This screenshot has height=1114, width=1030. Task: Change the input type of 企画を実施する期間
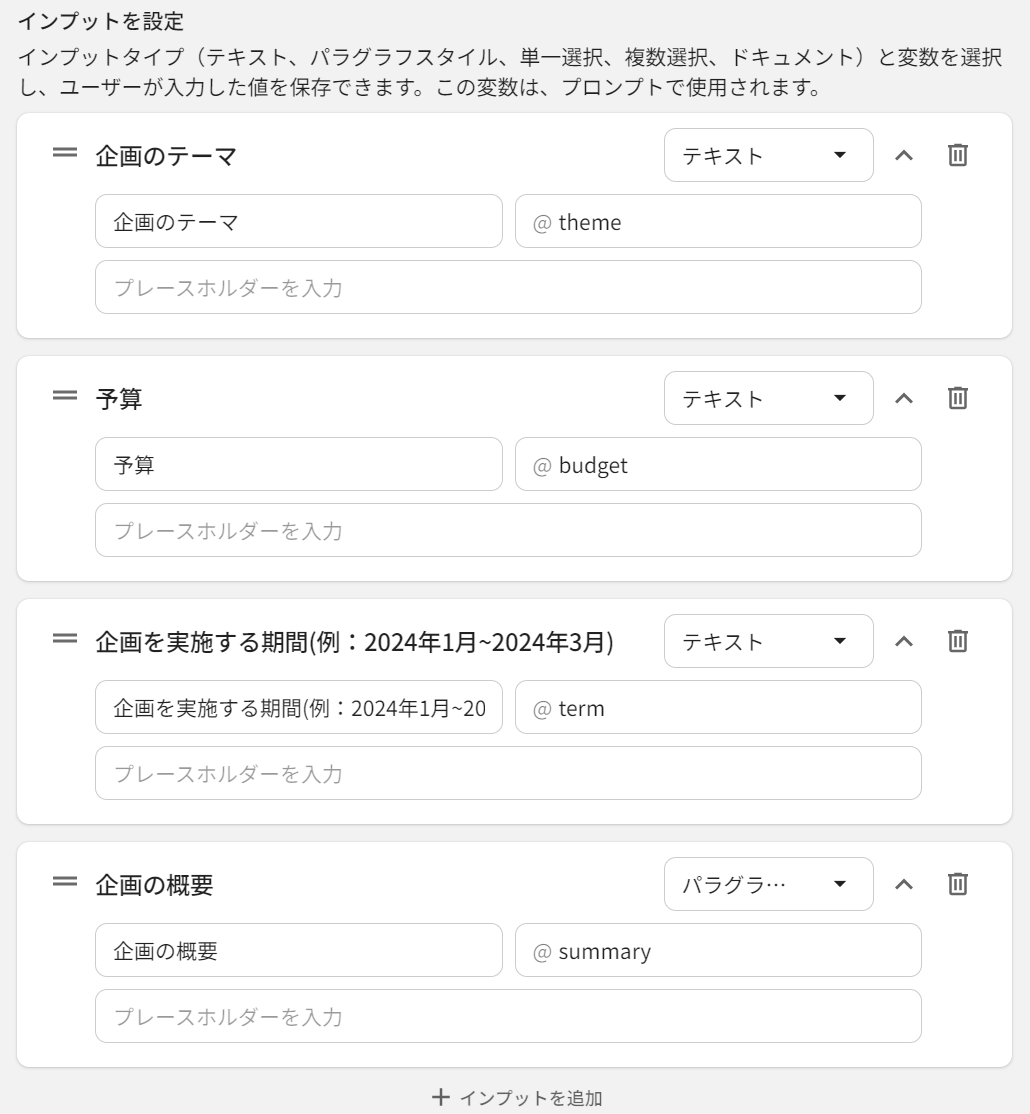(x=768, y=641)
